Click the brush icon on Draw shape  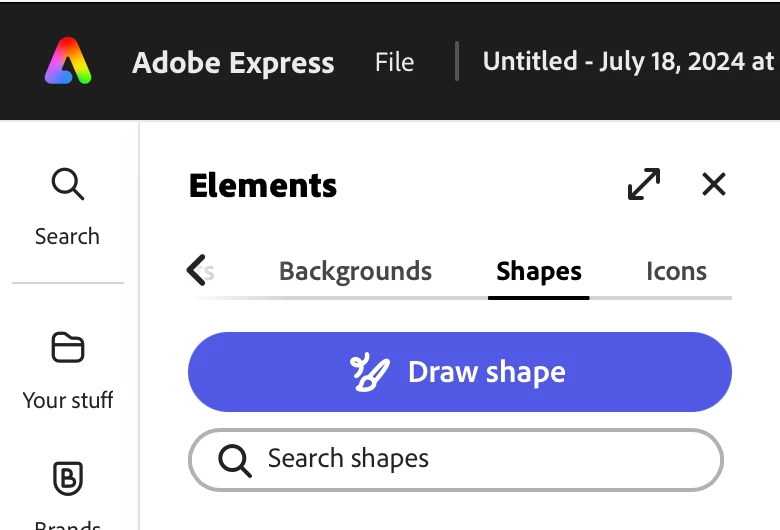368,373
